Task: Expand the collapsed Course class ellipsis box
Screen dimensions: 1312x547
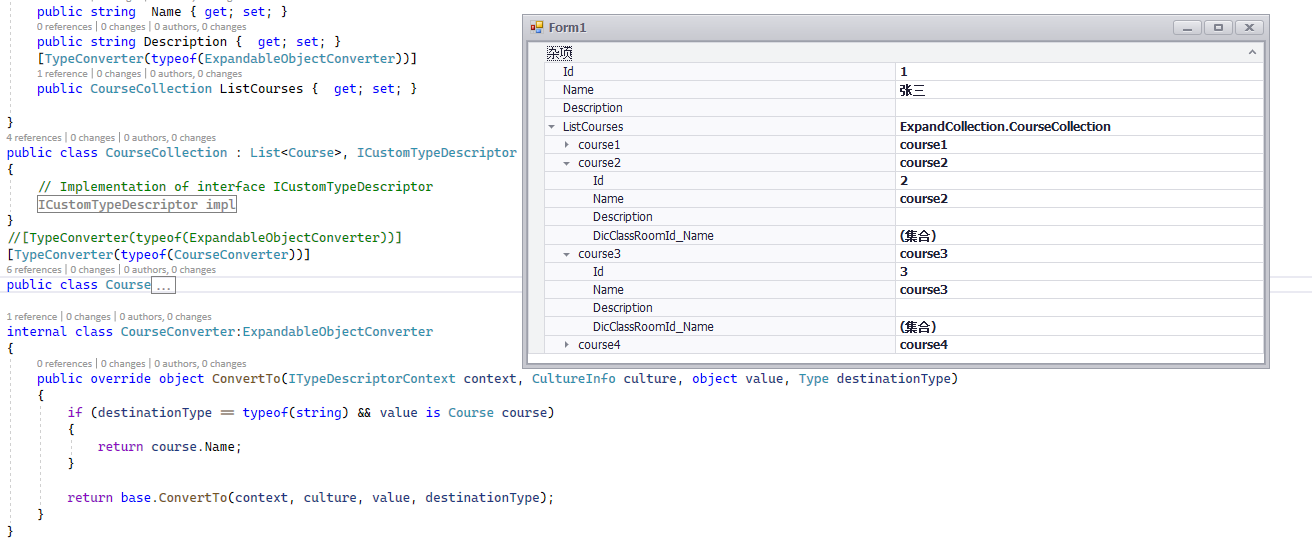Action: coord(163,285)
